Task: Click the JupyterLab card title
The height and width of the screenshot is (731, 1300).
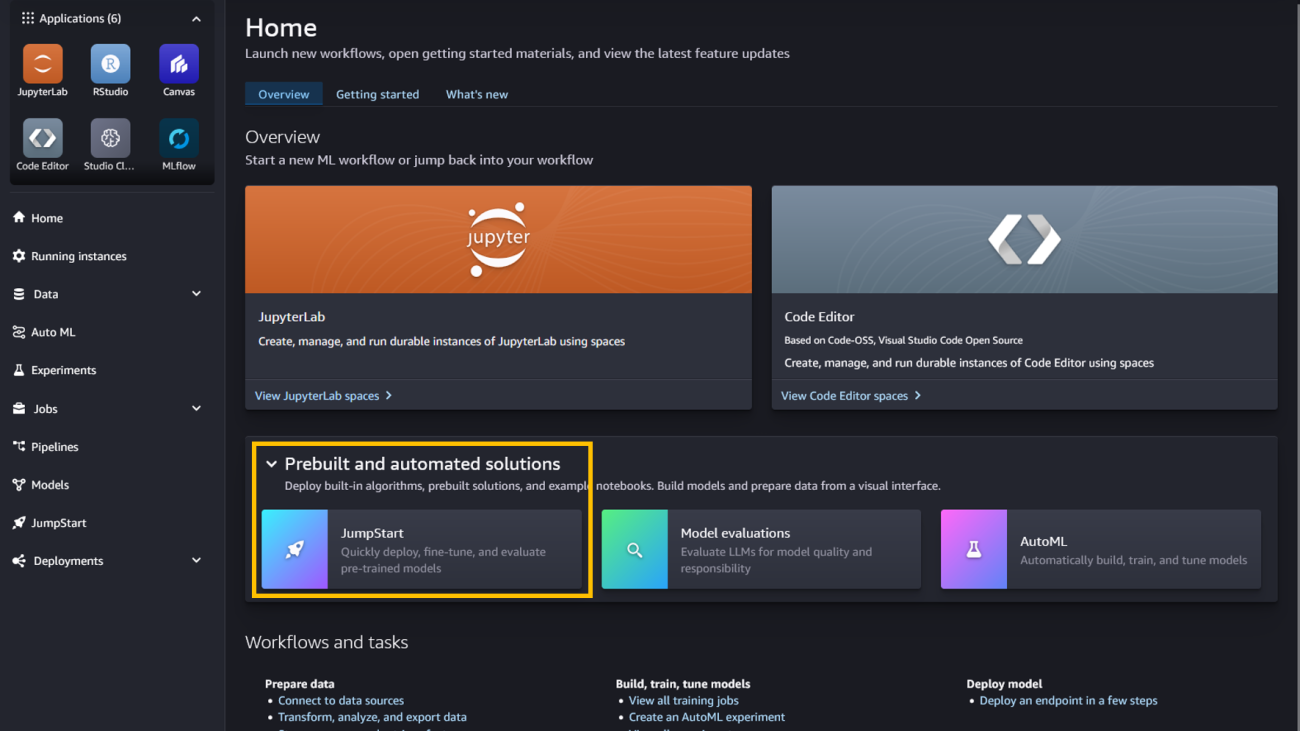Action: (x=292, y=316)
